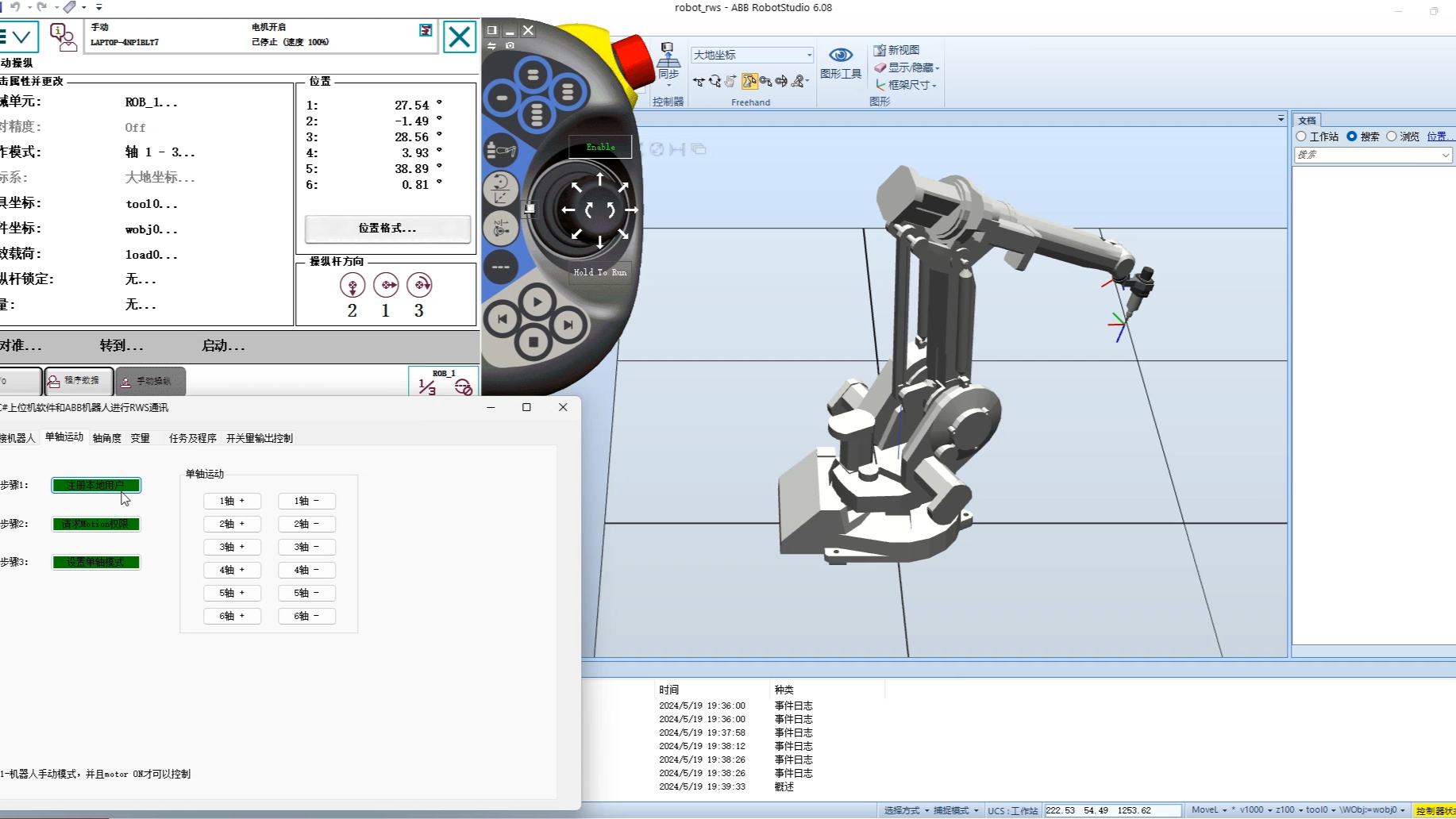Expand Show/Hide (显示/隐藏) dropdown
1456x819 pixels.
[x=907, y=67]
